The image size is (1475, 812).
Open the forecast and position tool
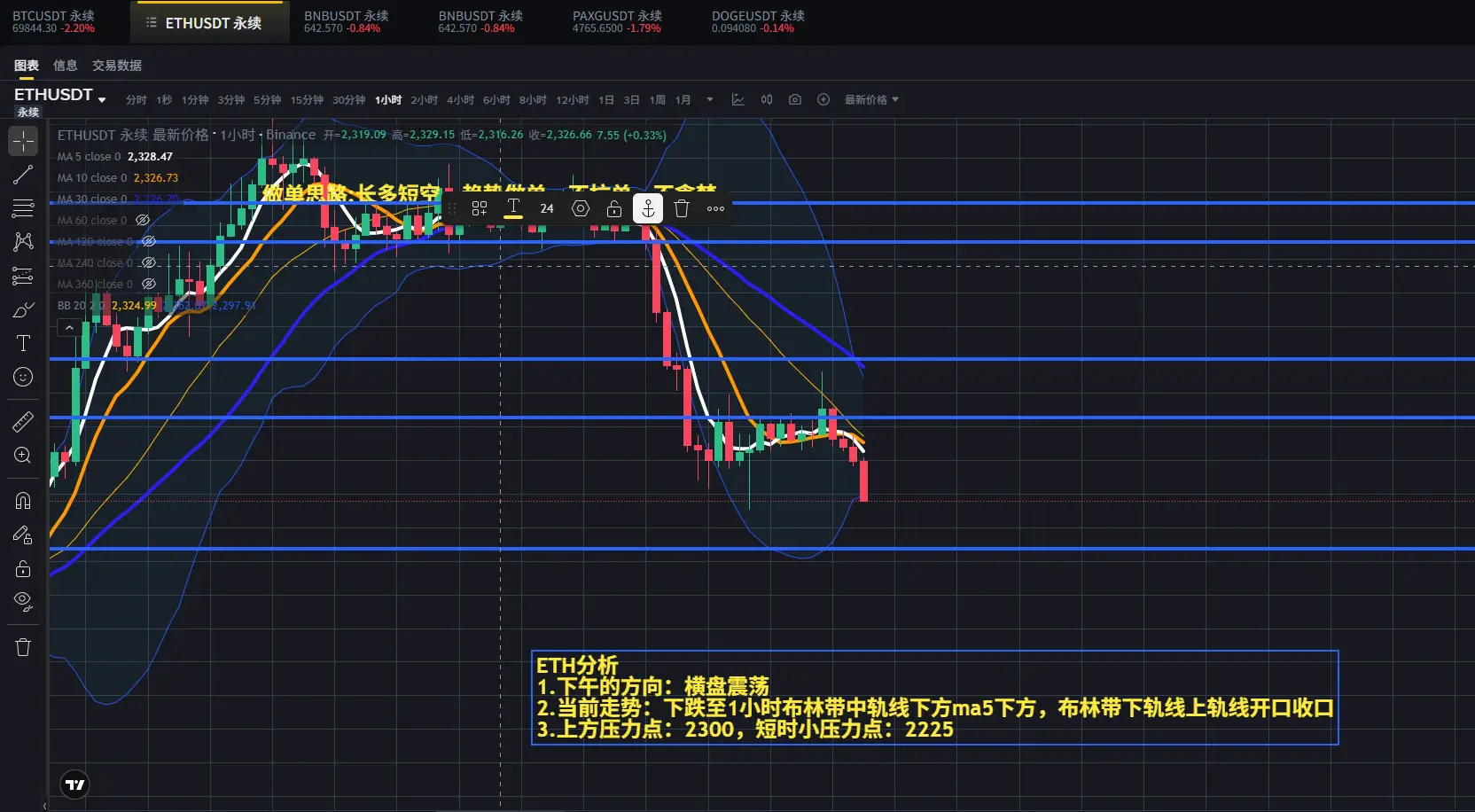(x=23, y=276)
